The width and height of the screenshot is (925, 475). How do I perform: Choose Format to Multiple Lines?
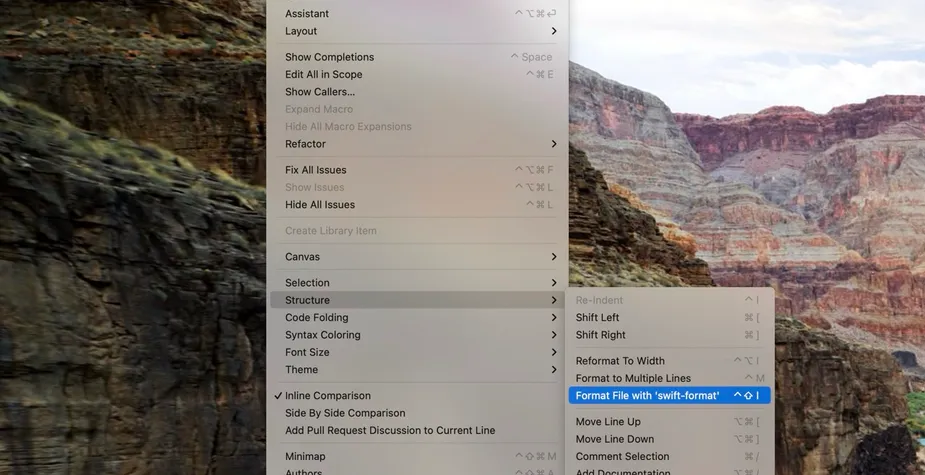670,378
